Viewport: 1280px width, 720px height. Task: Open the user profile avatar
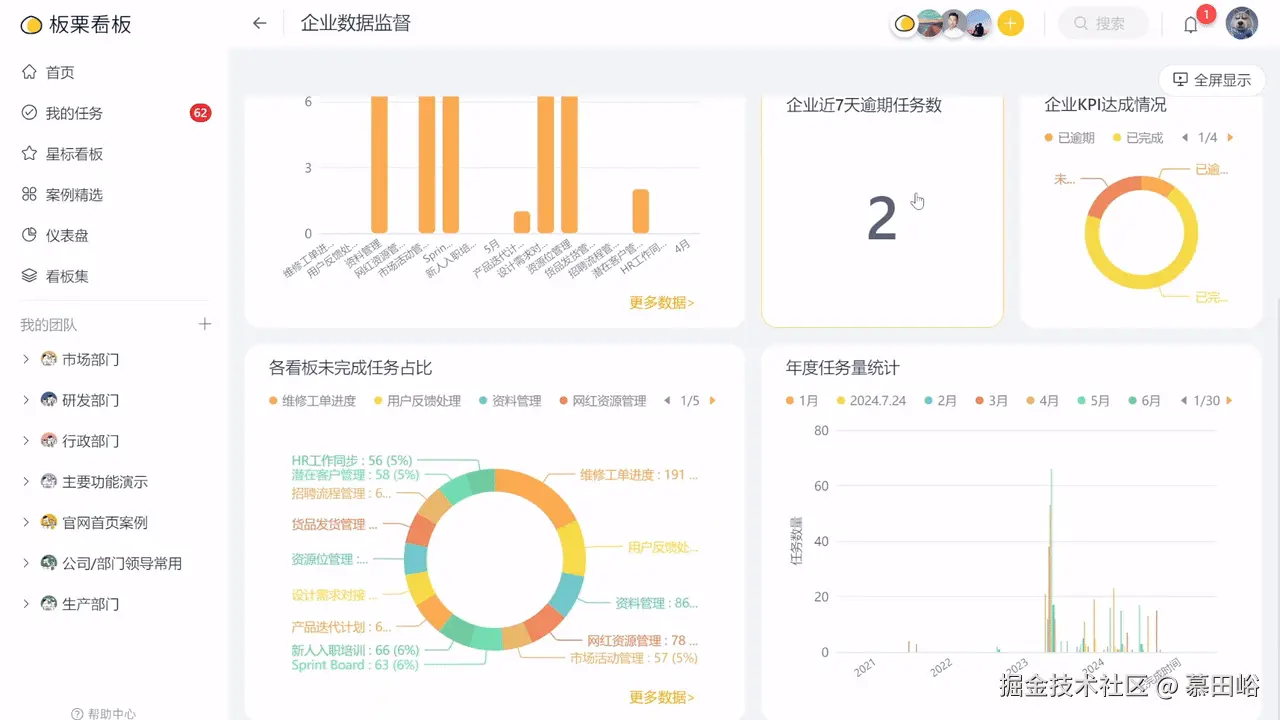coord(1242,23)
